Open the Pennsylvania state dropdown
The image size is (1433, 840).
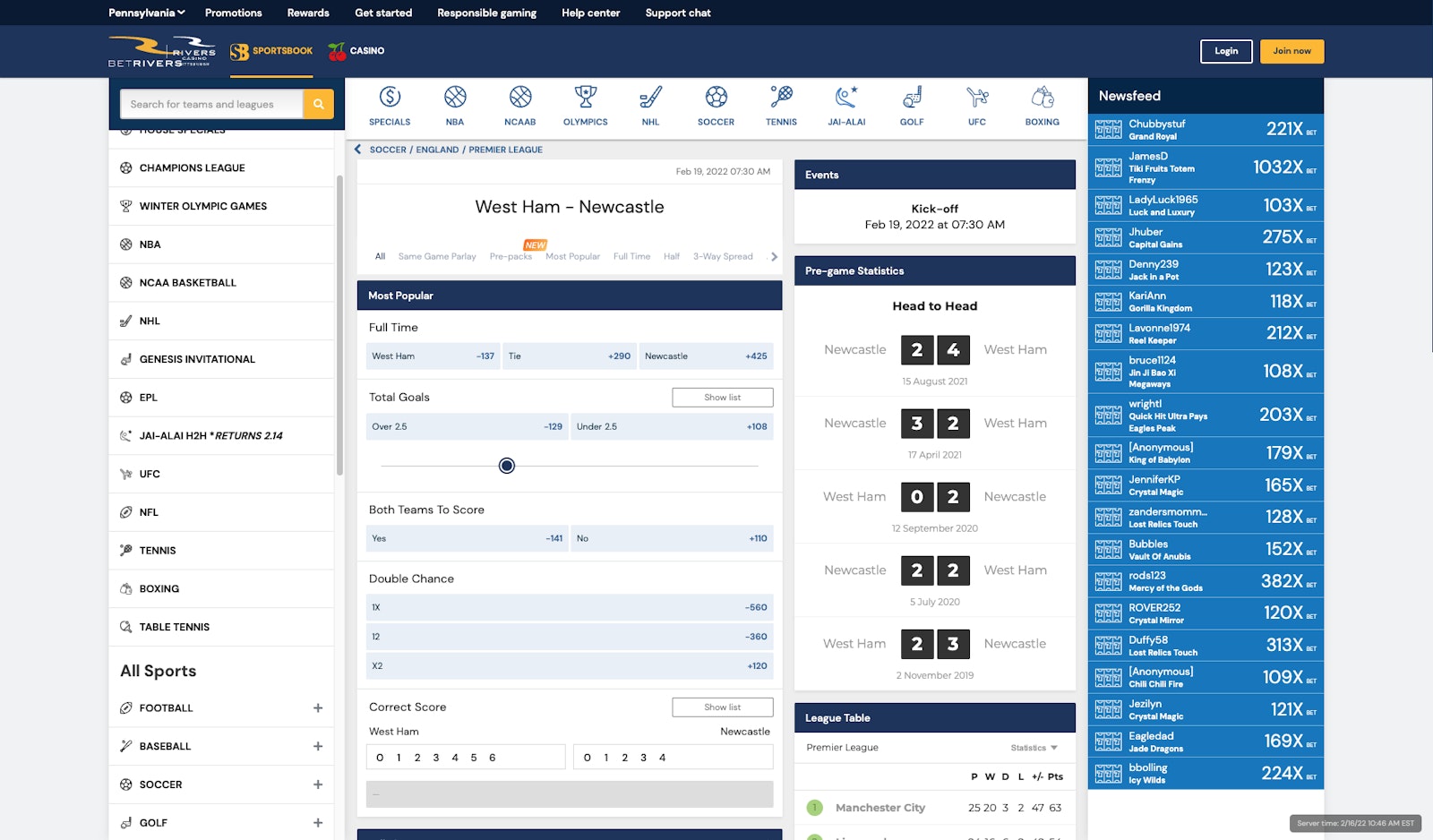(146, 13)
